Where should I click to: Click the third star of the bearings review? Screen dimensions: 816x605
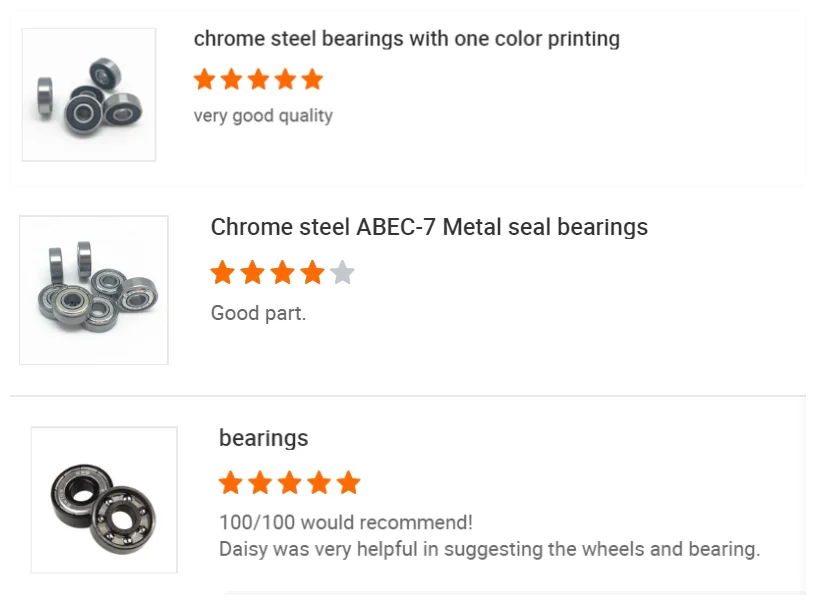(290, 484)
